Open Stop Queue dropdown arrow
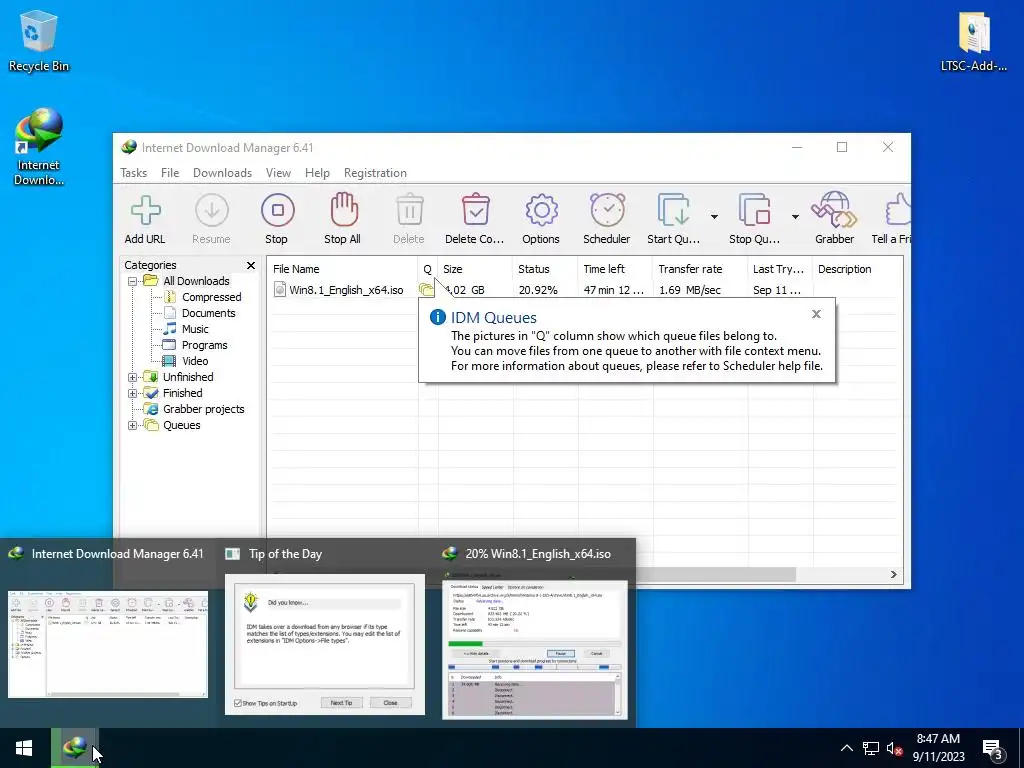This screenshot has width=1024, height=768. point(795,217)
